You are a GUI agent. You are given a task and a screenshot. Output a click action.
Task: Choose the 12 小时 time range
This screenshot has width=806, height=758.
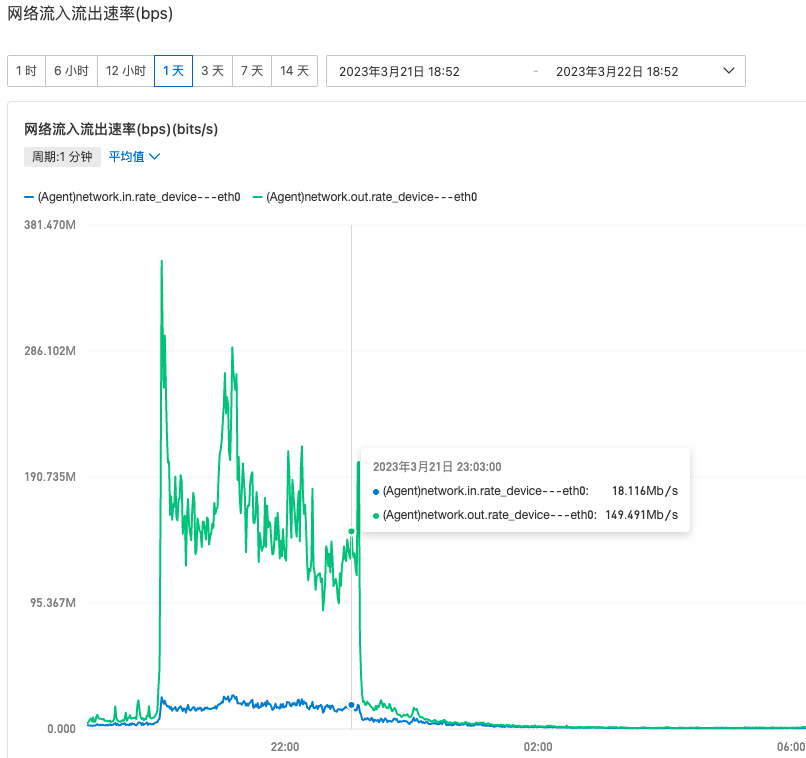pos(126,71)
